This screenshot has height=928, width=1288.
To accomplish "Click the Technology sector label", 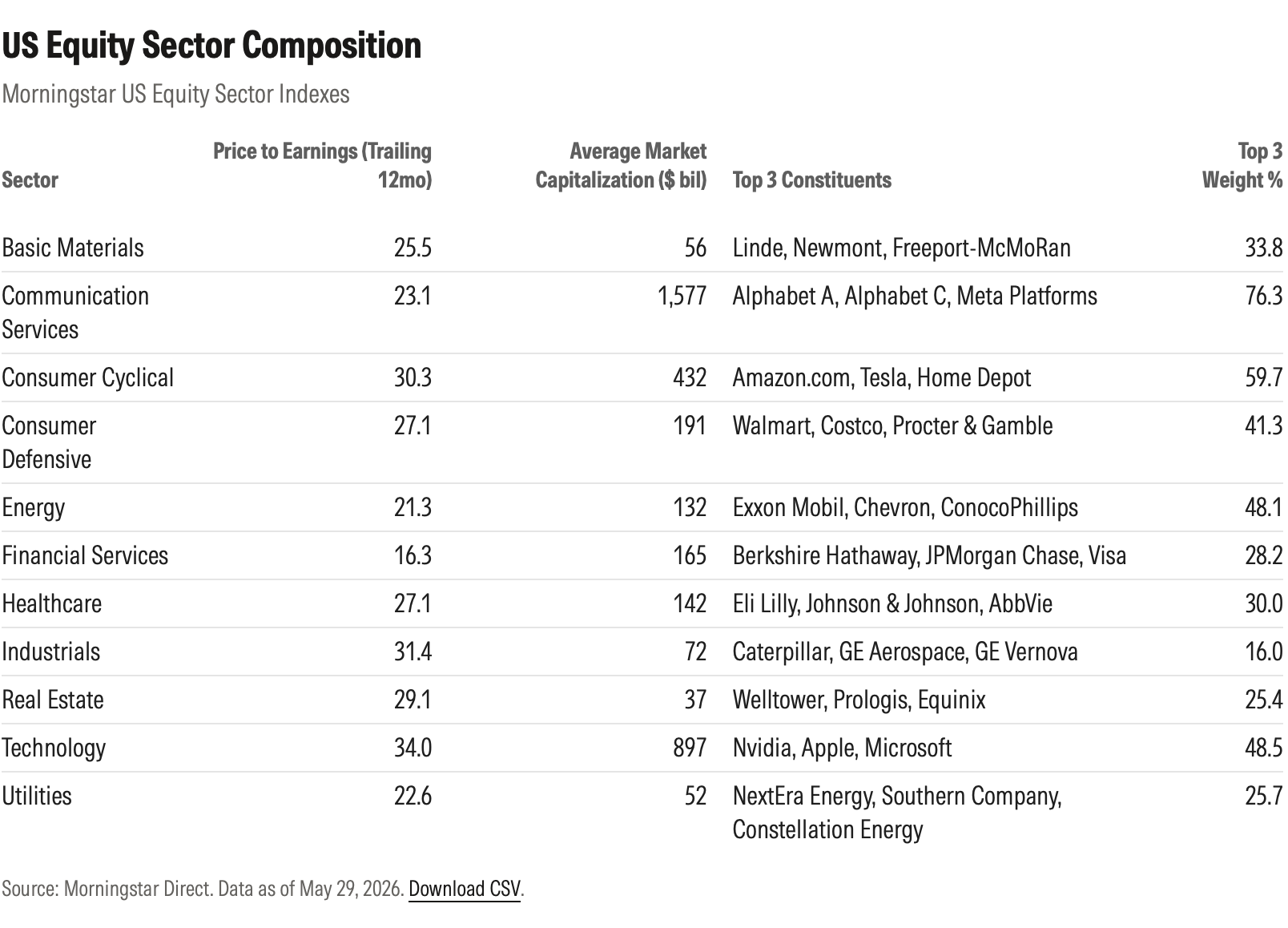I will [x=54, y=748].
